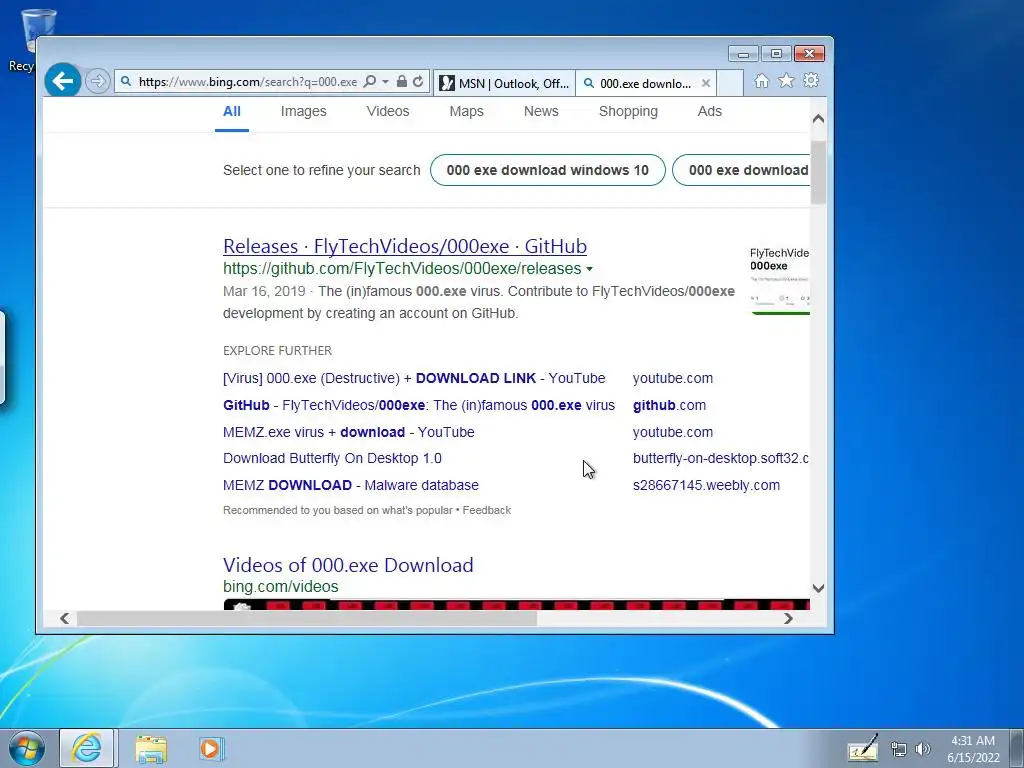Open the Maps search tab
Image resolution: width=1024 pixels, height=768 pixels.
(x=466, y=112)
